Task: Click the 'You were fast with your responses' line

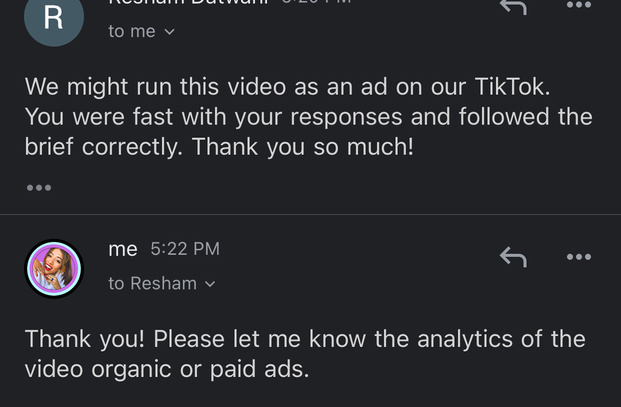Action: click(x=200, y=117)
